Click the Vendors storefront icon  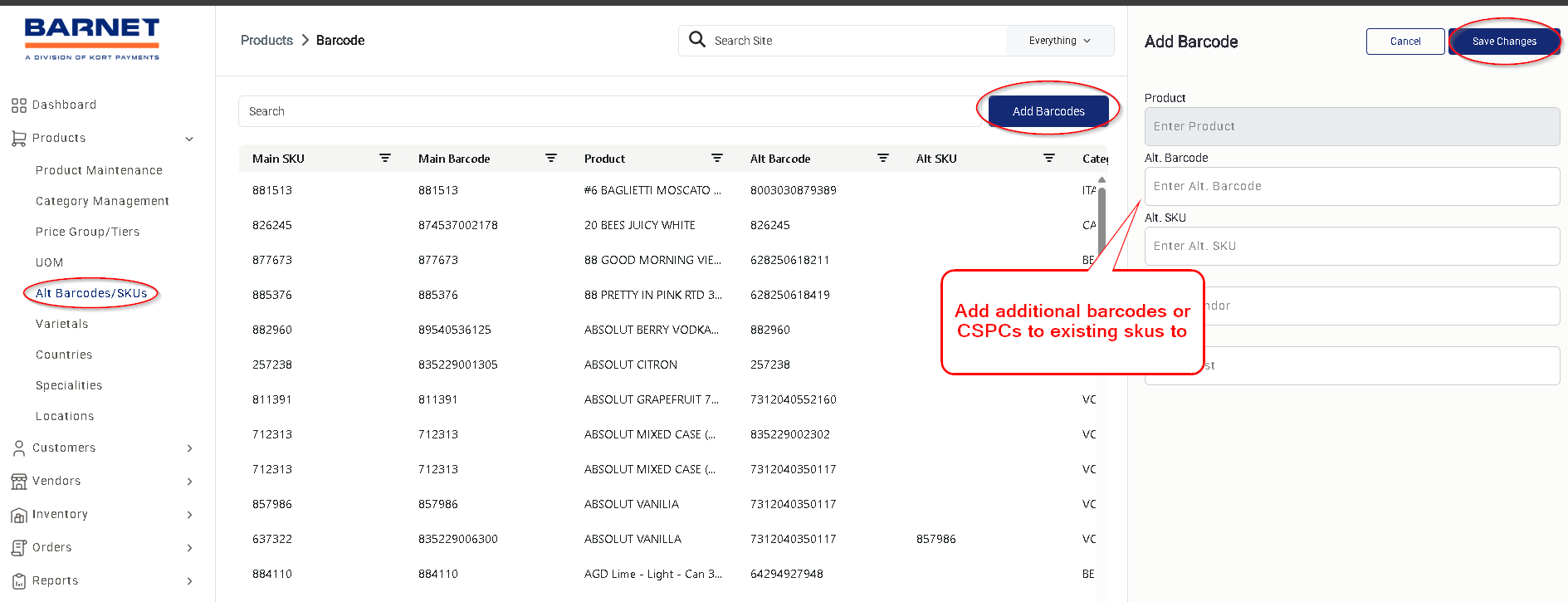tap(19, 482)
